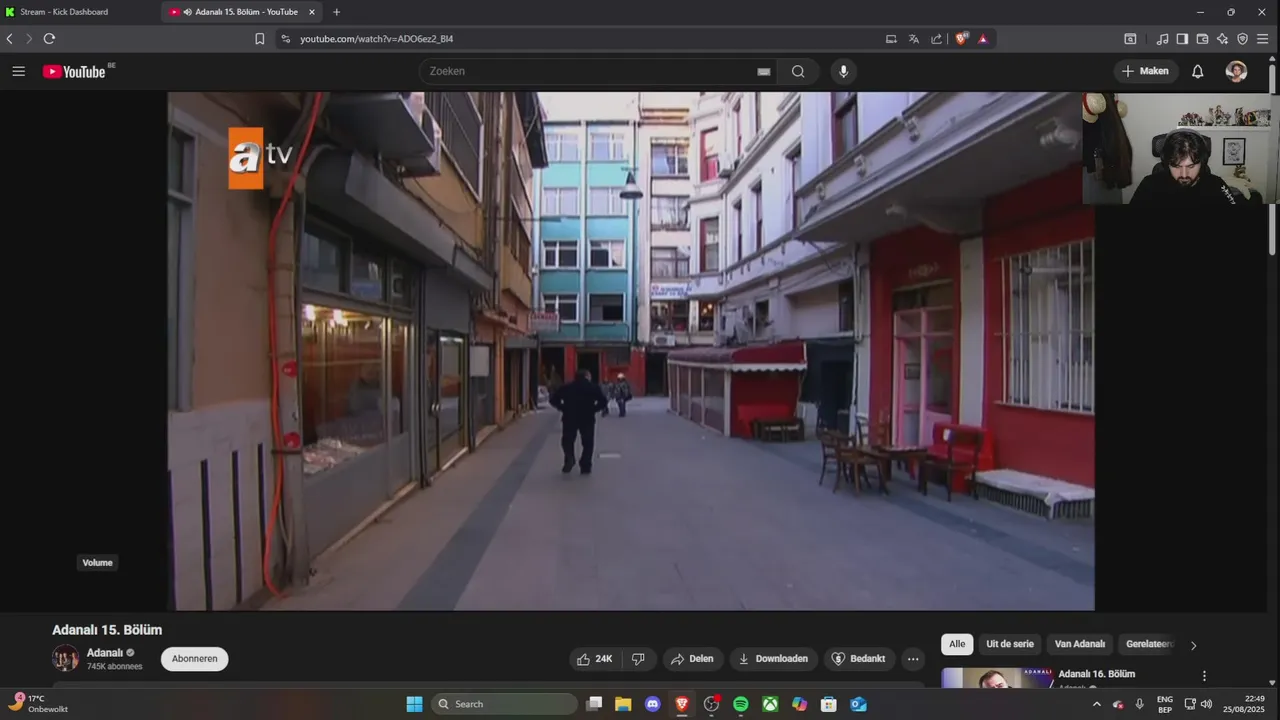Open Leo AI sparkle icon
The width and height of the screenshot is (1280, 720).
pos(1222,39)
